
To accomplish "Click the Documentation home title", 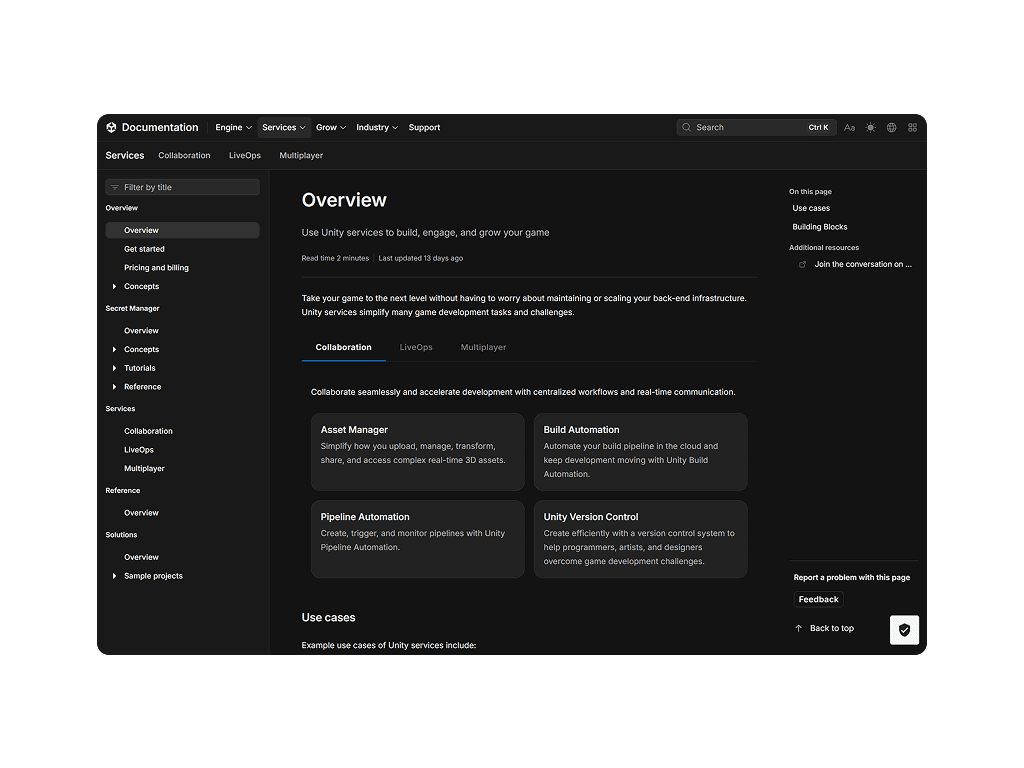I will tap(160, 127).
